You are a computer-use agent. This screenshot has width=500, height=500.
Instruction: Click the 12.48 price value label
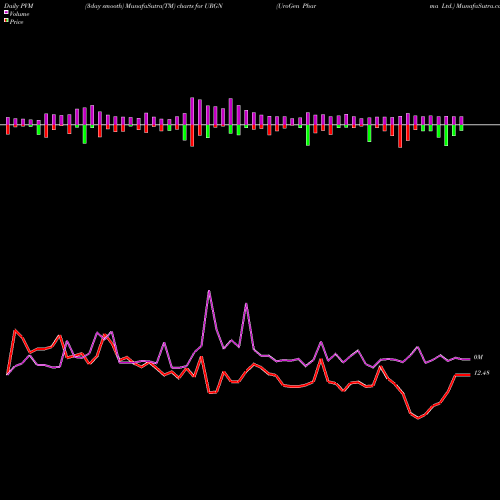(x=482, y=373)
